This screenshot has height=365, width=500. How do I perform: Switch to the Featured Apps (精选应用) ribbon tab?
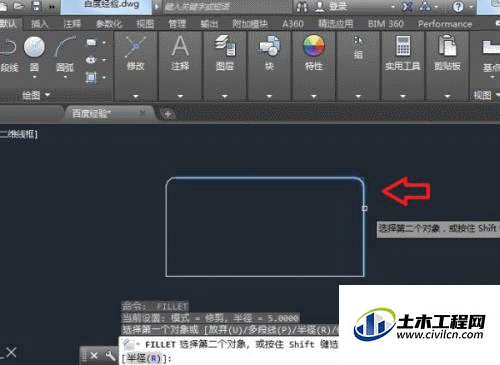click(336, 24)
